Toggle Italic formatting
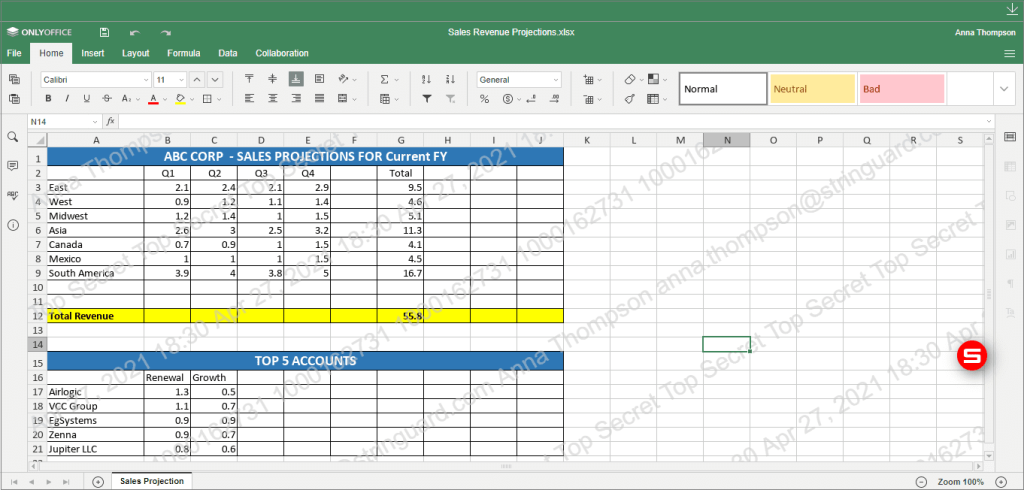 click(x=67, y=99)
